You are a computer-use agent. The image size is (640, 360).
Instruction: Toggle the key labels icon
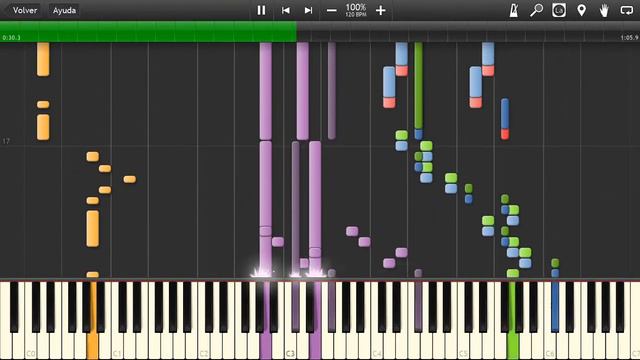click(559, 10)
